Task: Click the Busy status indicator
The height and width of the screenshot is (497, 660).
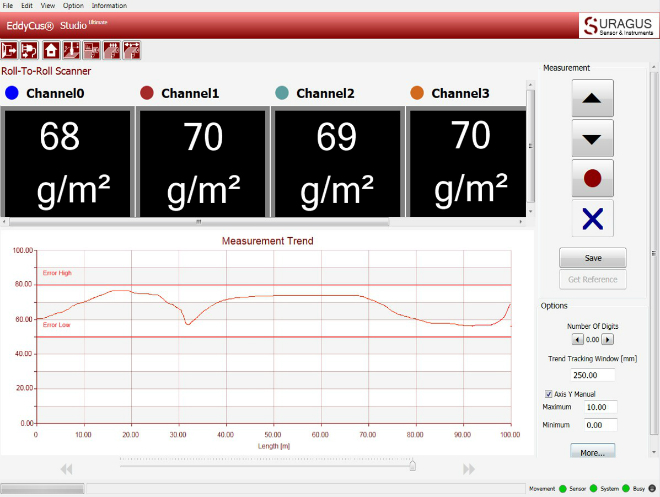Action: (x=652, y=489)
